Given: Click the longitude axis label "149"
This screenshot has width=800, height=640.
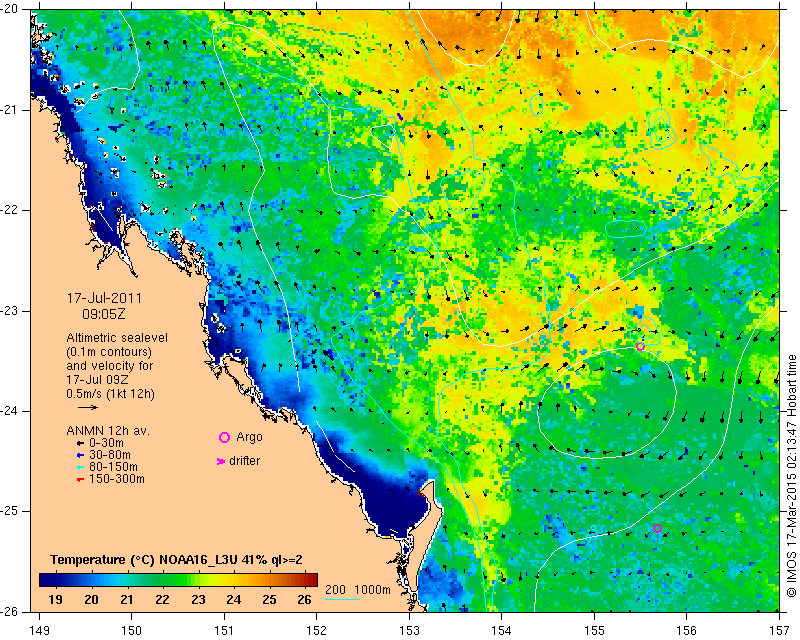Looking at the screenshot, I should 39,631.
